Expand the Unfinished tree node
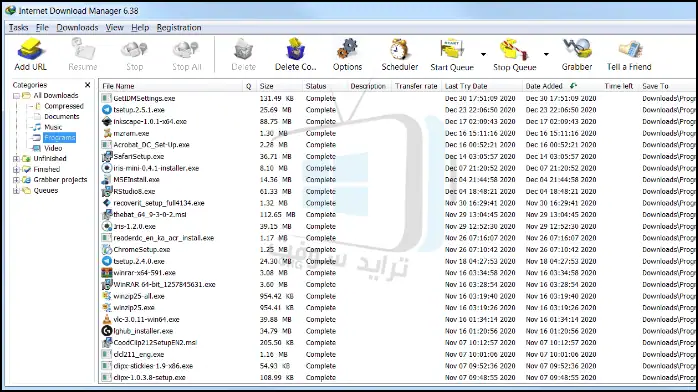Image resolution: width=698 pixels, height=392 pixels. [x=16, y=158]
